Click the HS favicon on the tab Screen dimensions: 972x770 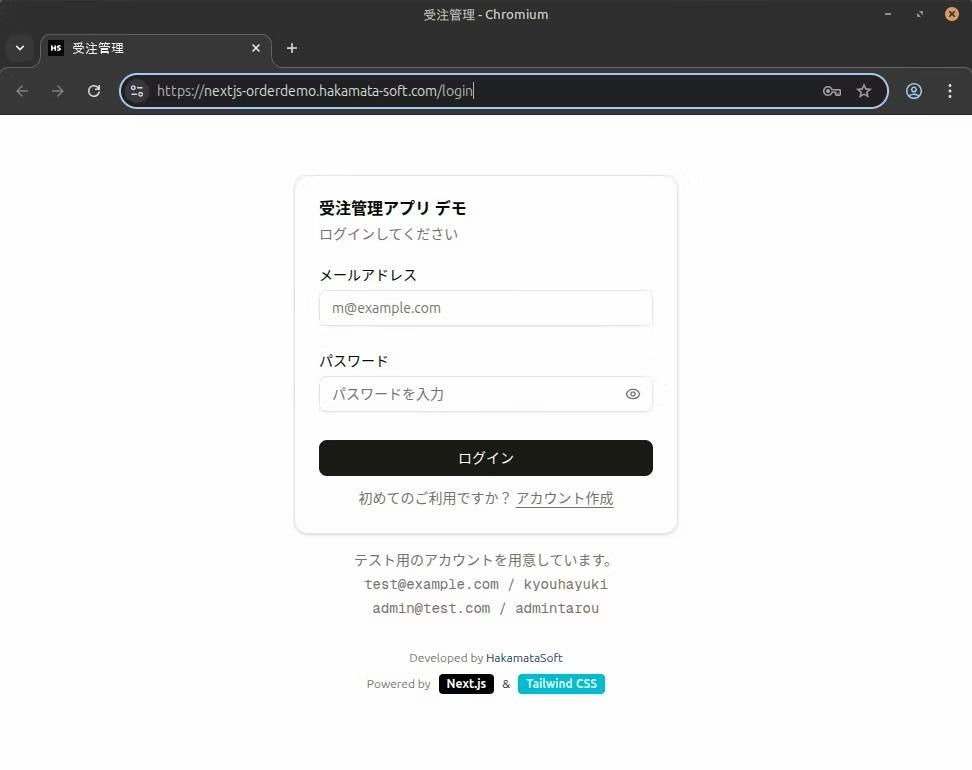[55, 48]
